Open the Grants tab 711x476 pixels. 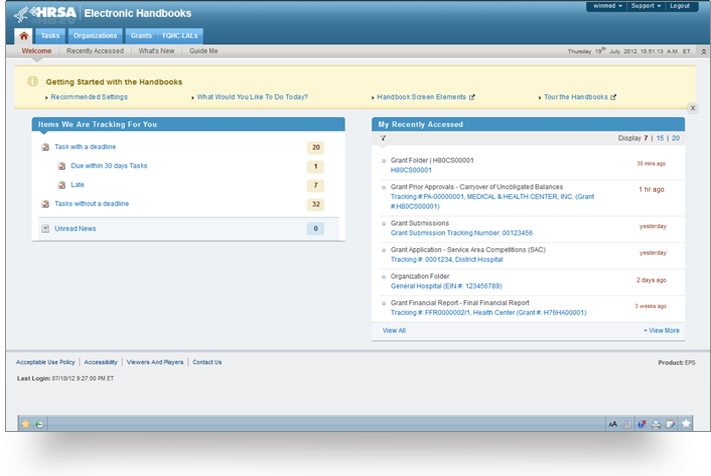141,35
